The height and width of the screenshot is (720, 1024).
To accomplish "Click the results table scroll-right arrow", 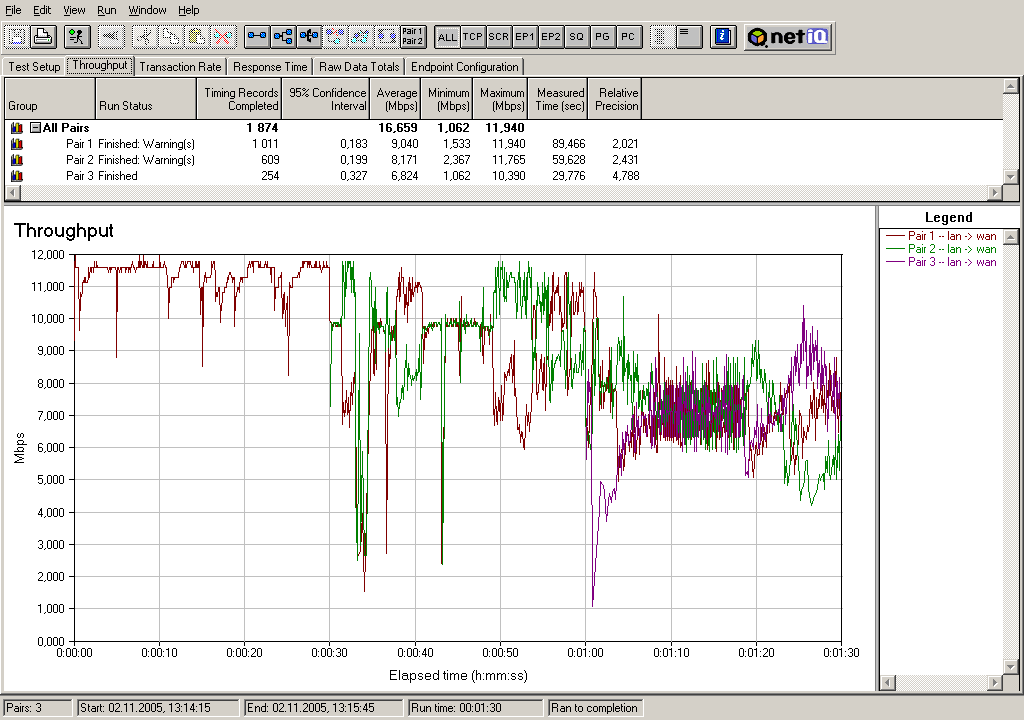I will tap(995, 192).
